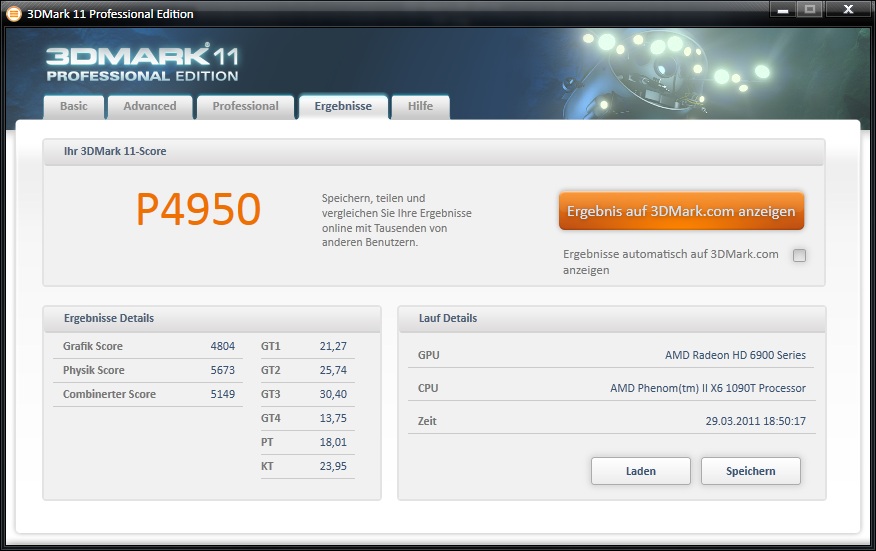The height and width of the screenshot is (551, 876).
Task: Click the Lauf Details panel header
Action: [612, 319]
